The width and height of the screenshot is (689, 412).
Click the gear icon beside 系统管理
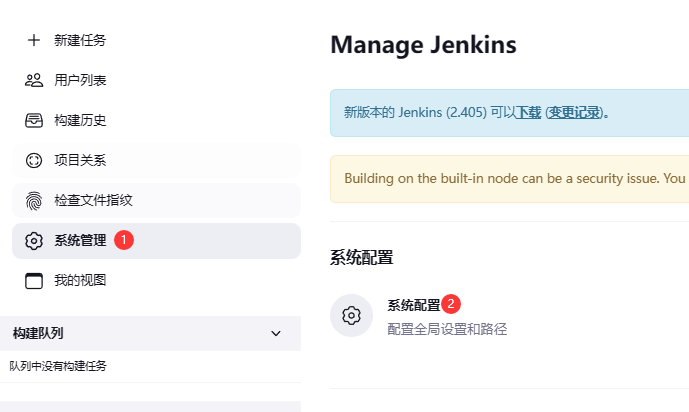coord(34,241)
